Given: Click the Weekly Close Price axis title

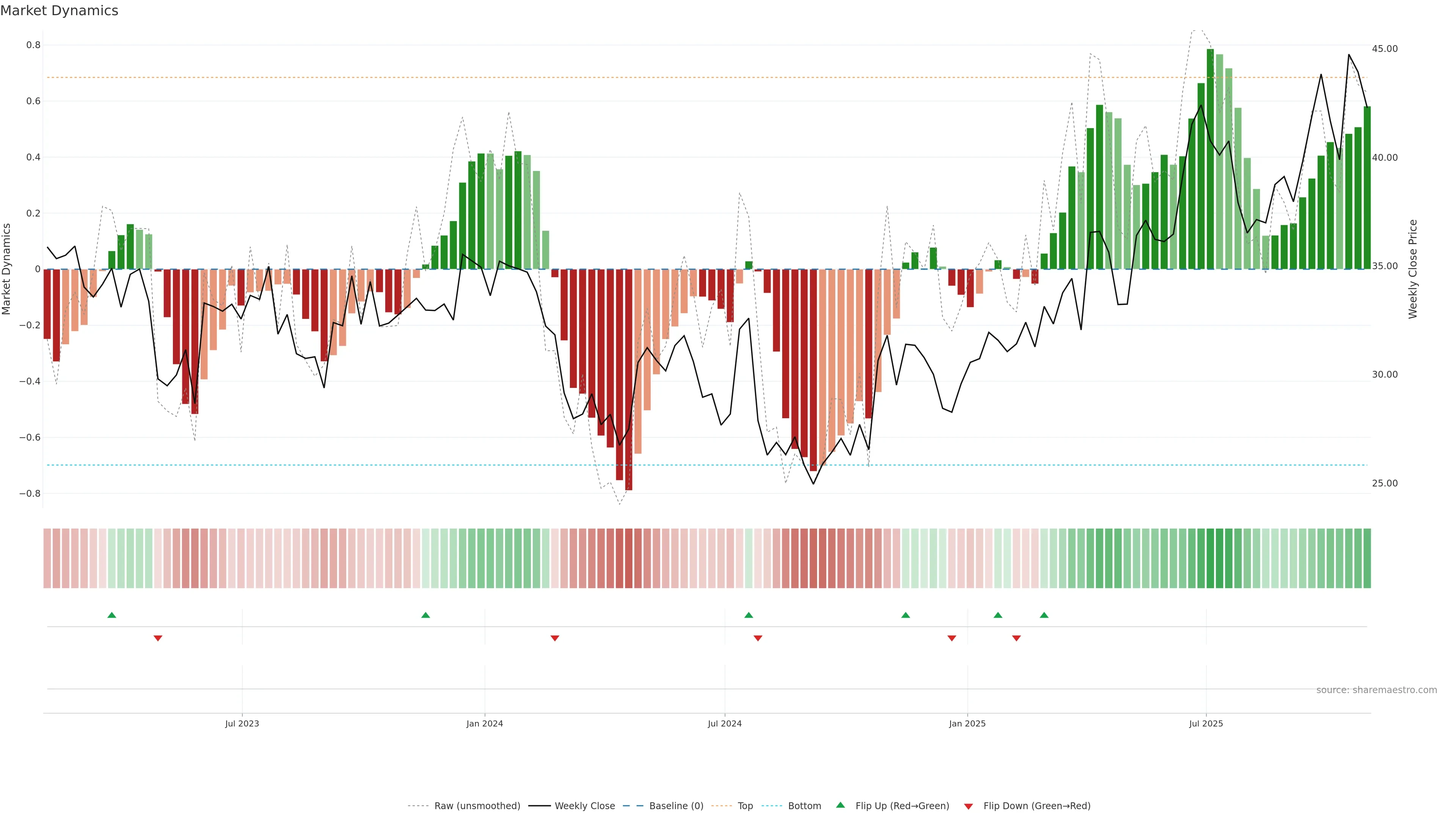Looking at the screenshot, I should (x=1413, y=269).
